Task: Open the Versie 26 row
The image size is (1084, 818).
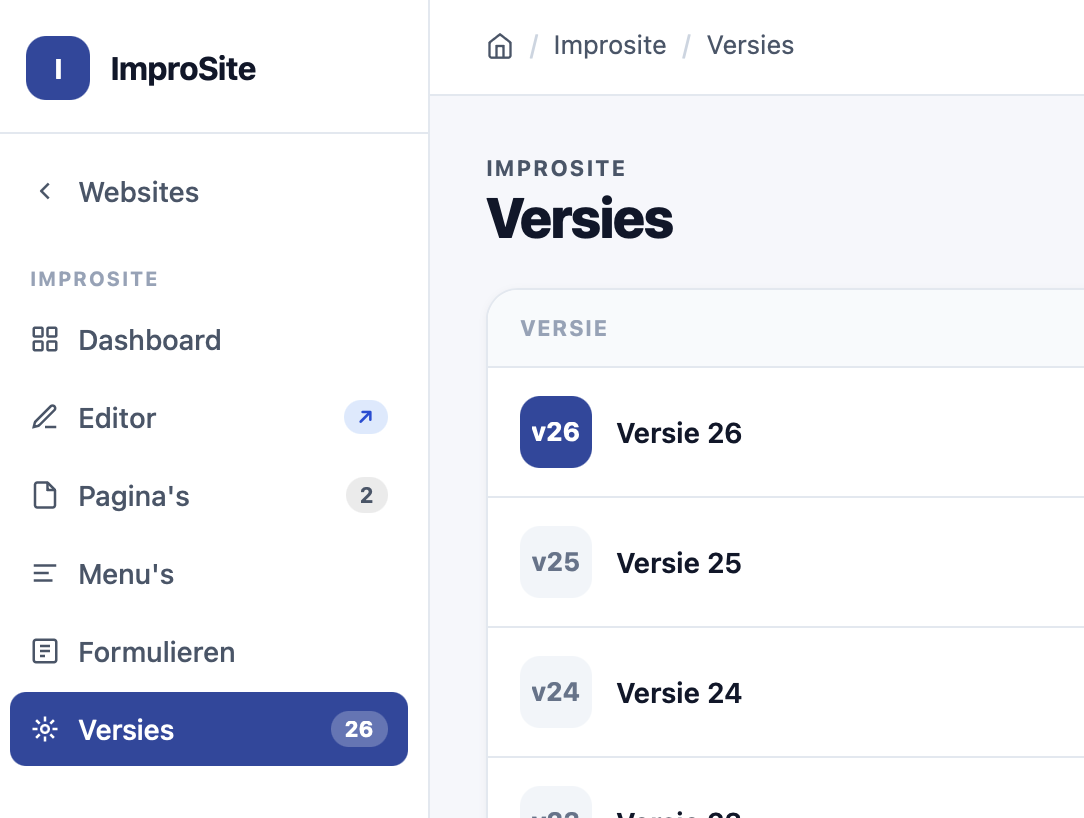Action: 679,433
